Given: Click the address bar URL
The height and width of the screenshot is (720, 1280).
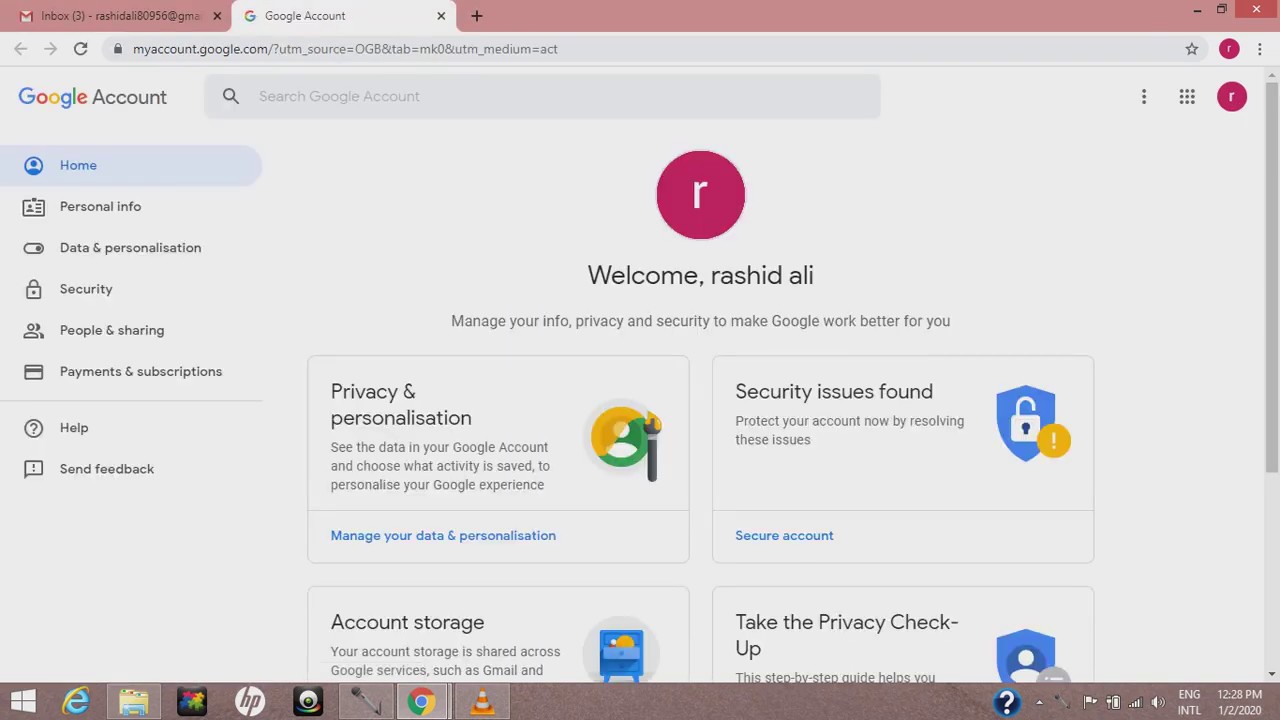Looking at the screenshot, I should tap(345, 49).
